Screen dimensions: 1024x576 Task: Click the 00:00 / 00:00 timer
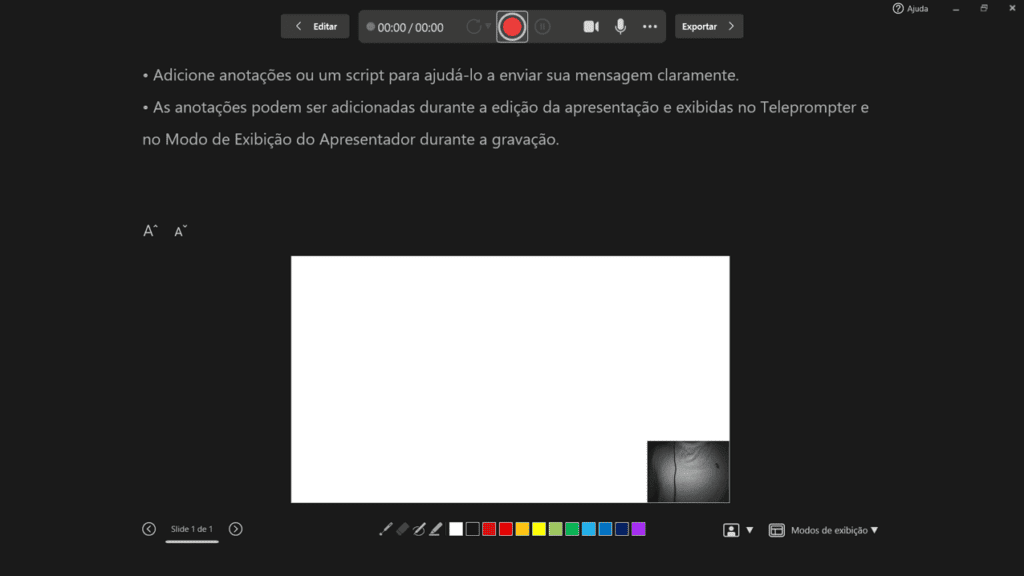click(x=410, y=27)
